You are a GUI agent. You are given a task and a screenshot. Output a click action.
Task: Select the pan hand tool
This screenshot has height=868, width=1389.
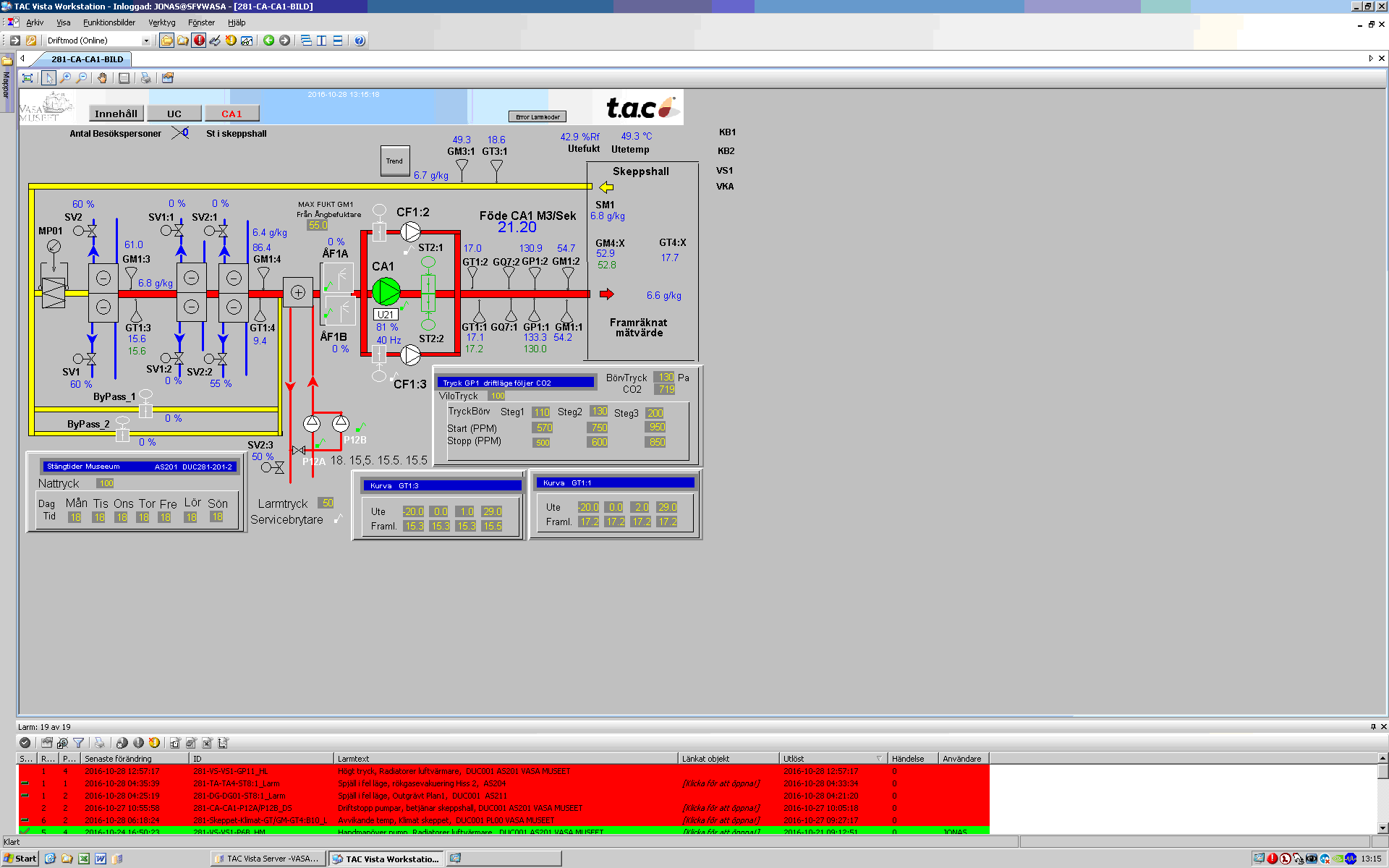tap(103, 78)
